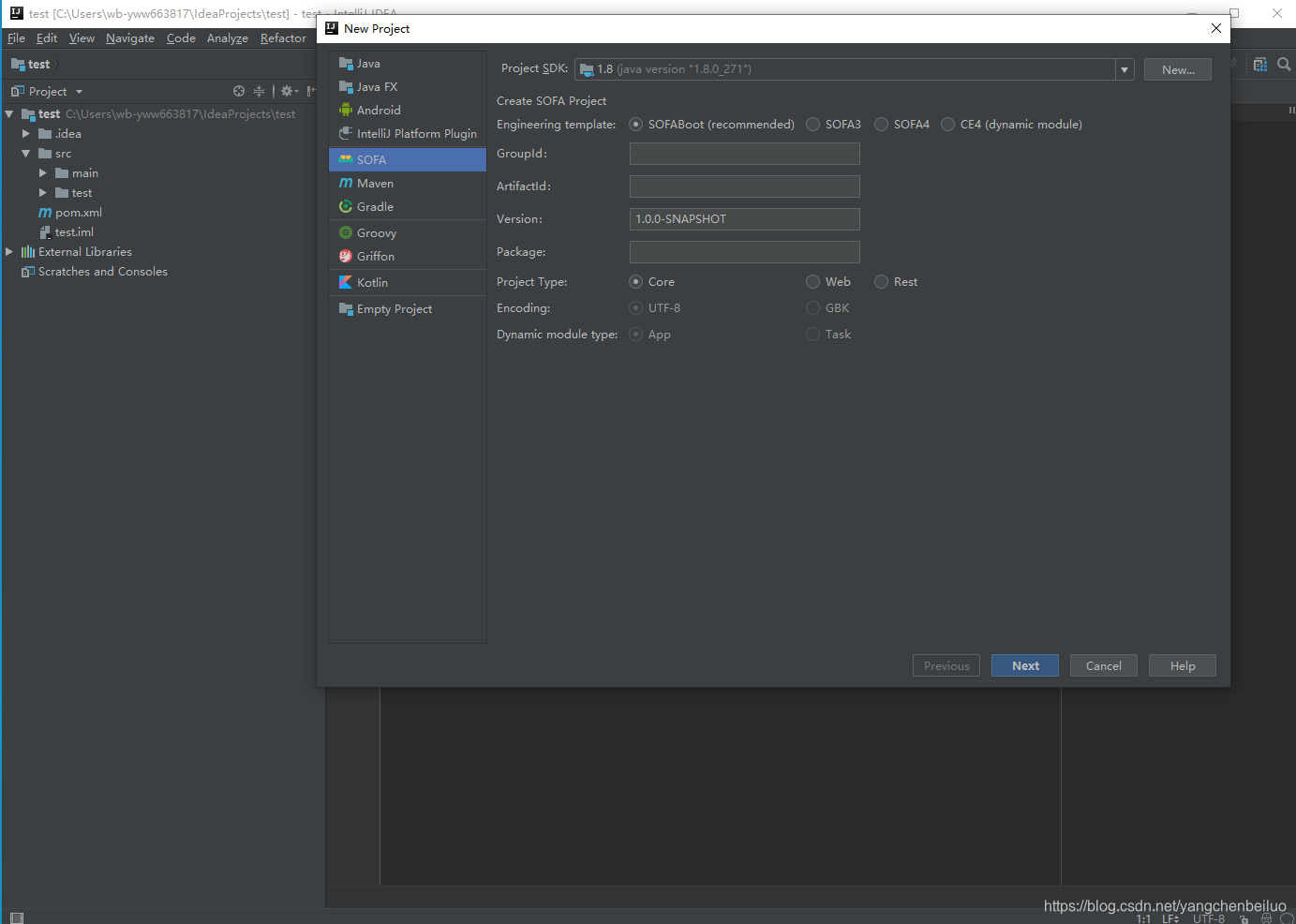Pick the IntelliJ Platform Plugin icon
The width and height of the screenshot is (1296, 924).
pos(346,133)
